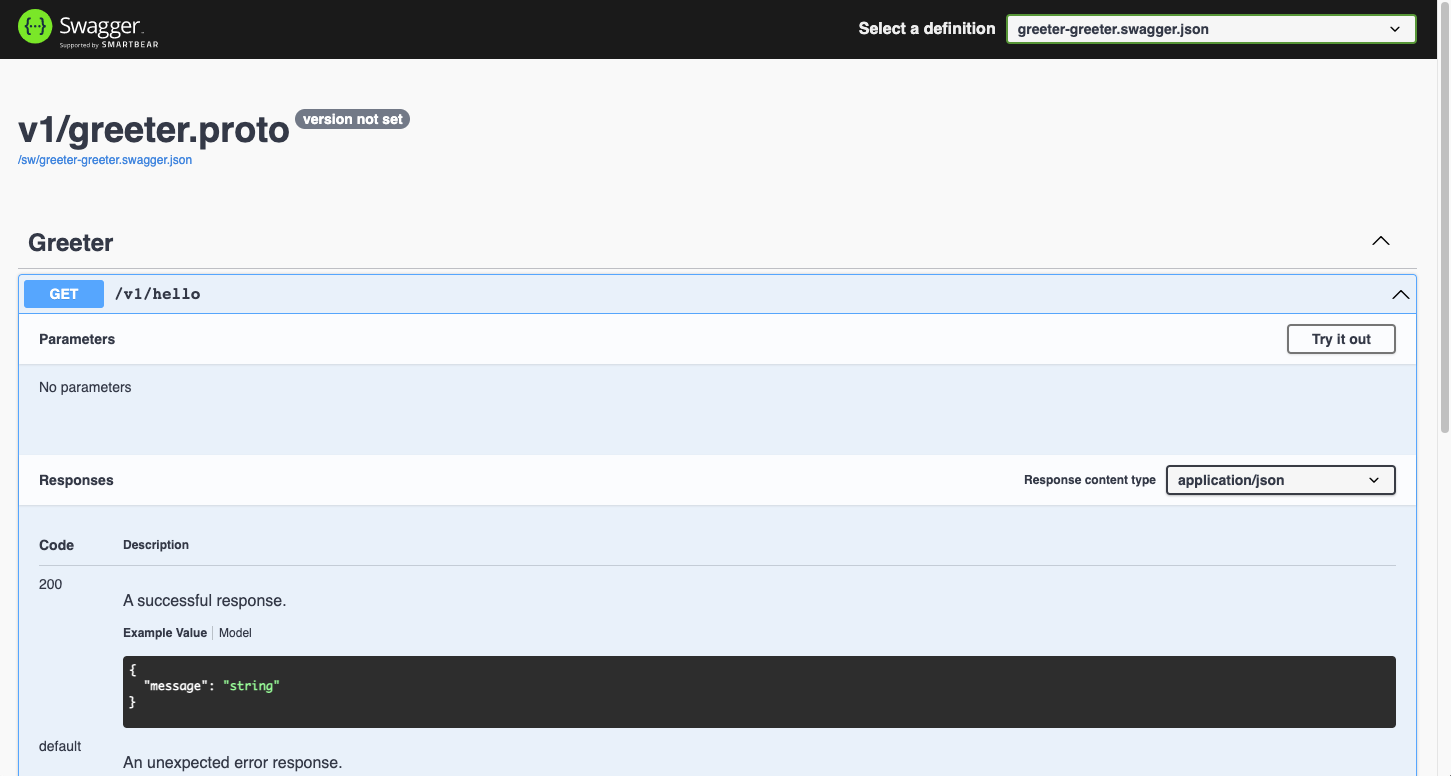Collapse the /v1/hello operation using its arrow
Viewport: 1451px width, 776px height.
(1400, 295)
